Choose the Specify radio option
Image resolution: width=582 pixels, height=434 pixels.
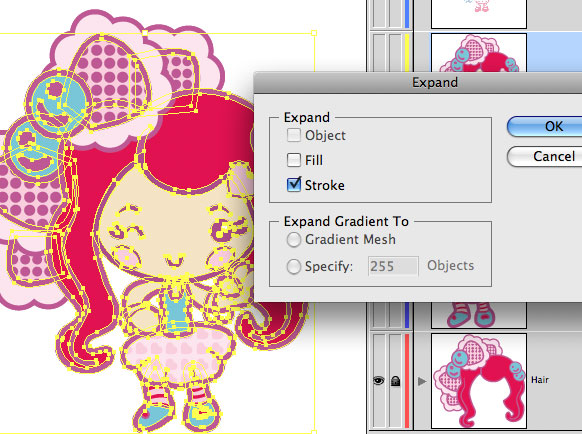tap(294, 266)
